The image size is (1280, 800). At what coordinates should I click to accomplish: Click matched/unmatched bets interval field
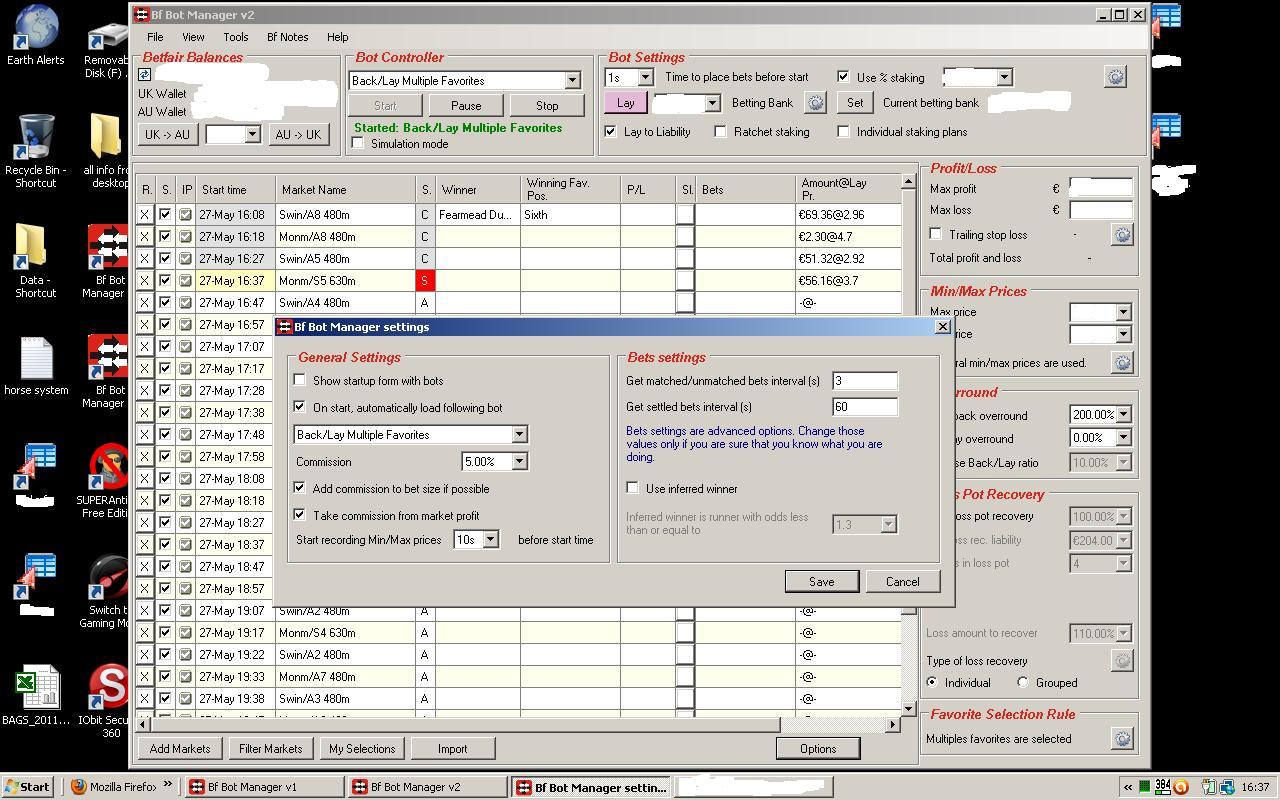coord(864,380)
